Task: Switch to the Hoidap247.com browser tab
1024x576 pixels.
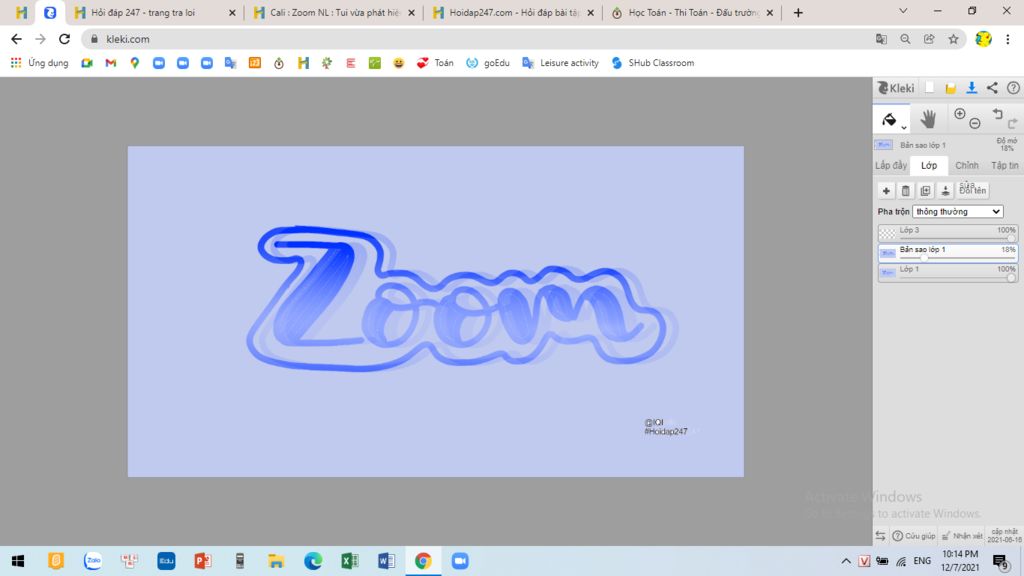Action: pyautogui.click(x=513, y=12)
